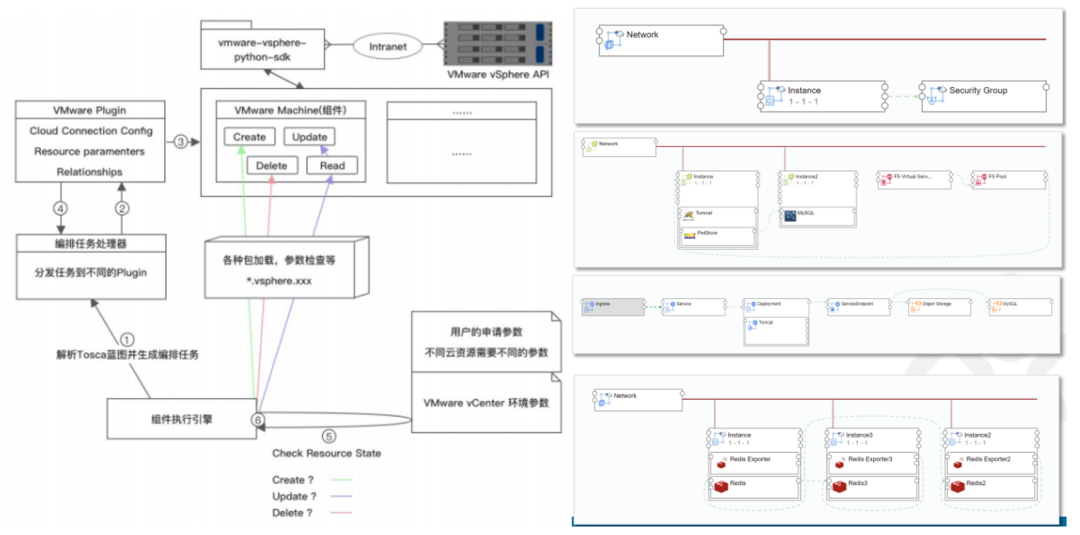Click the VMware vCenter 环境参数 note

pos(486,403)
